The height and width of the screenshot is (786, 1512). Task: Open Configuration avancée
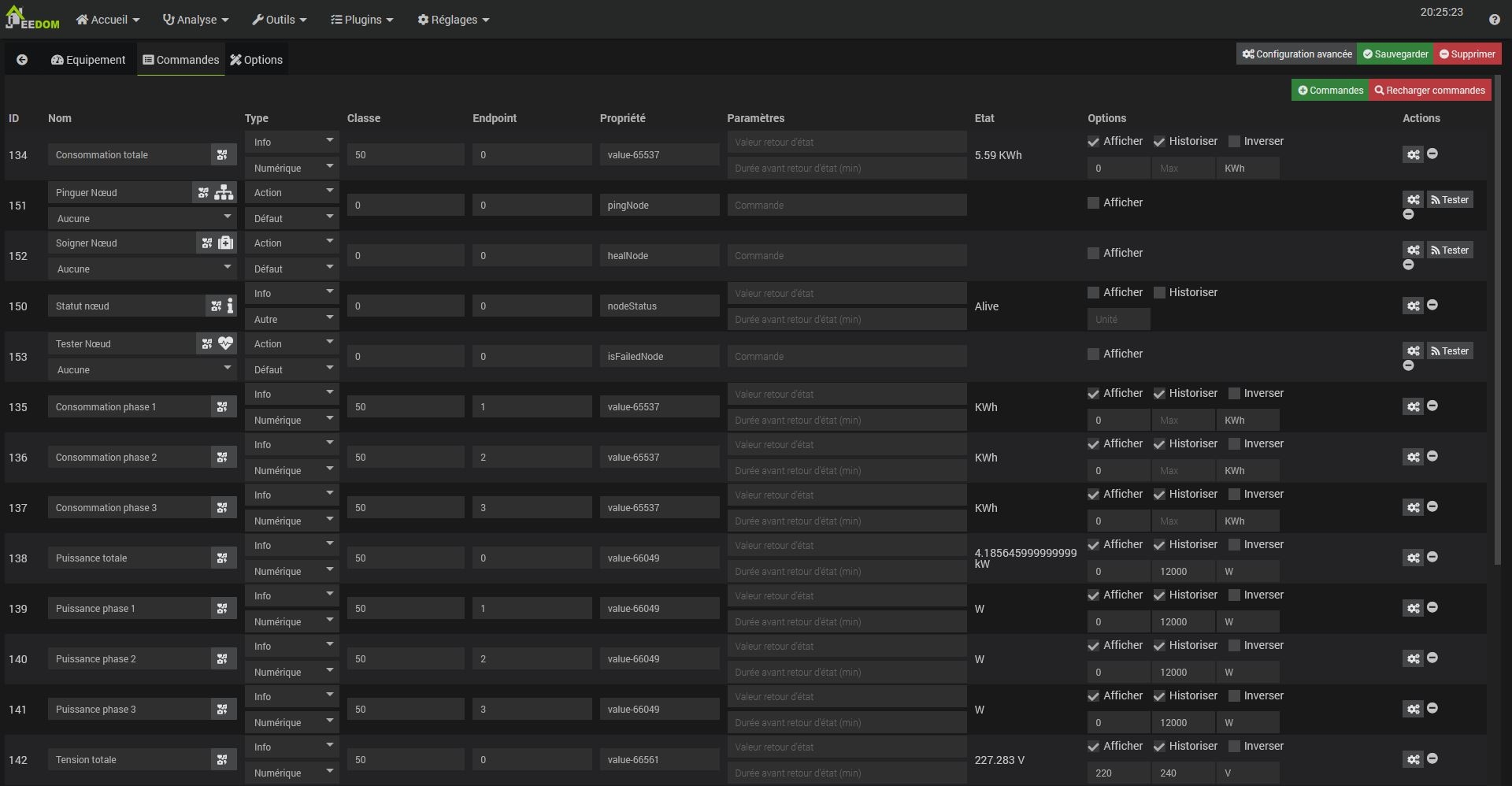click(x=1297, y=54)
